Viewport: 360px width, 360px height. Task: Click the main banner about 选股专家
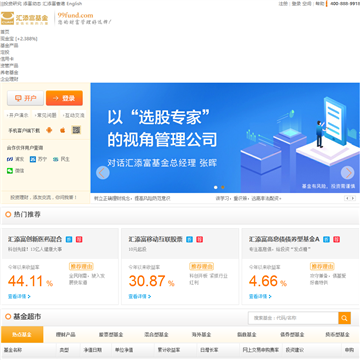225,138
